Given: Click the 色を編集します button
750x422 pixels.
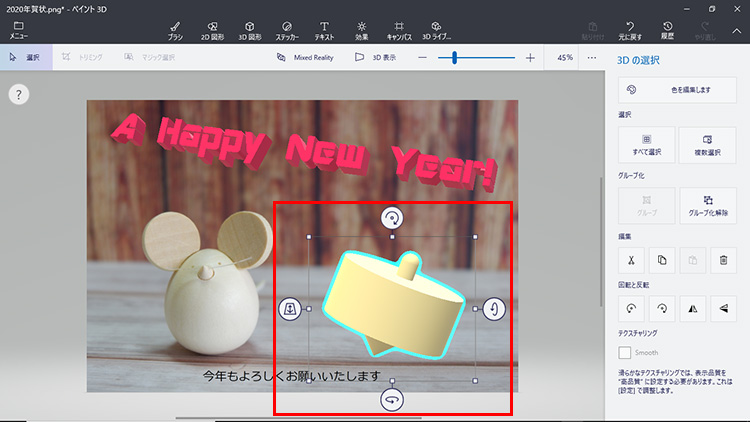Looking at the screenshot, I should (x=677, y=90).
